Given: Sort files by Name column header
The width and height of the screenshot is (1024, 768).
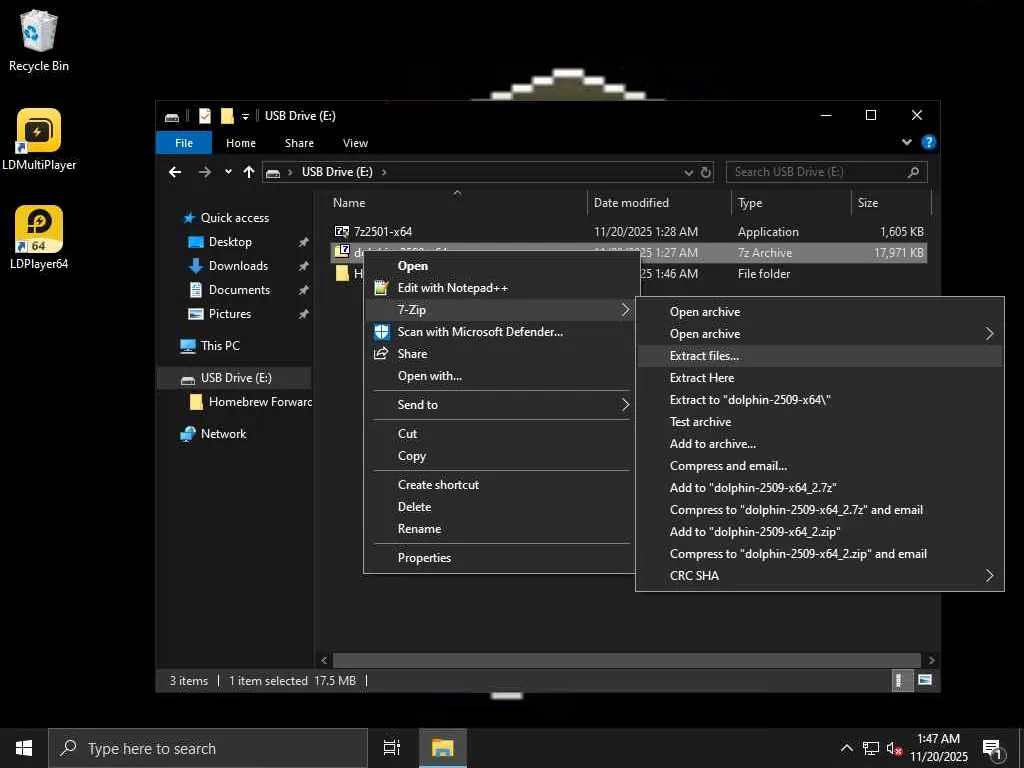Looking at the screenshot, I should click(x=349, y=202).
